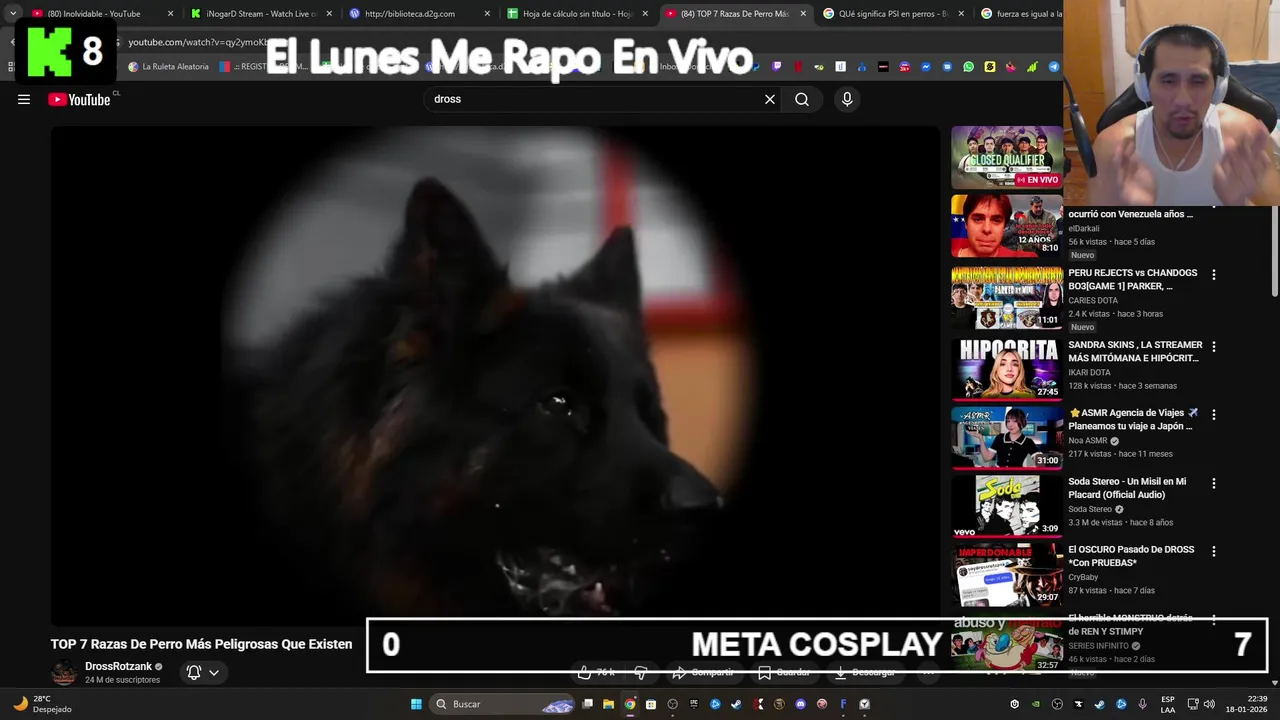1280x720 pixels.
Task: Close the iNogarD Stream tab
Action: coord(329,14)
